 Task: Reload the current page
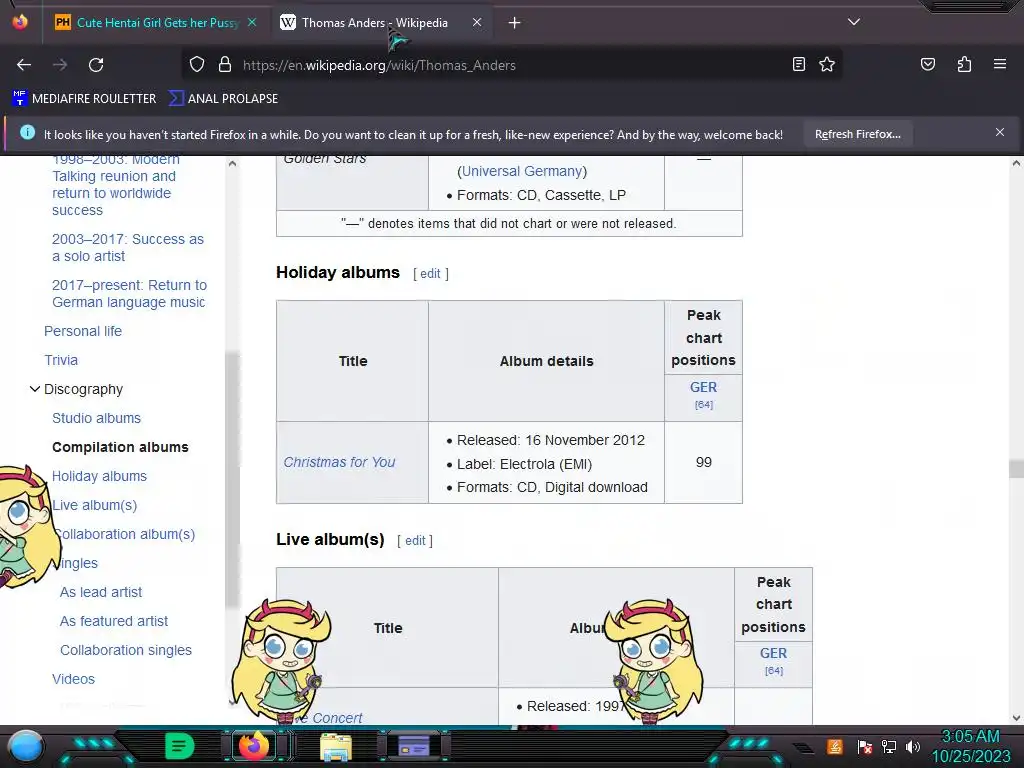(96, 65)
